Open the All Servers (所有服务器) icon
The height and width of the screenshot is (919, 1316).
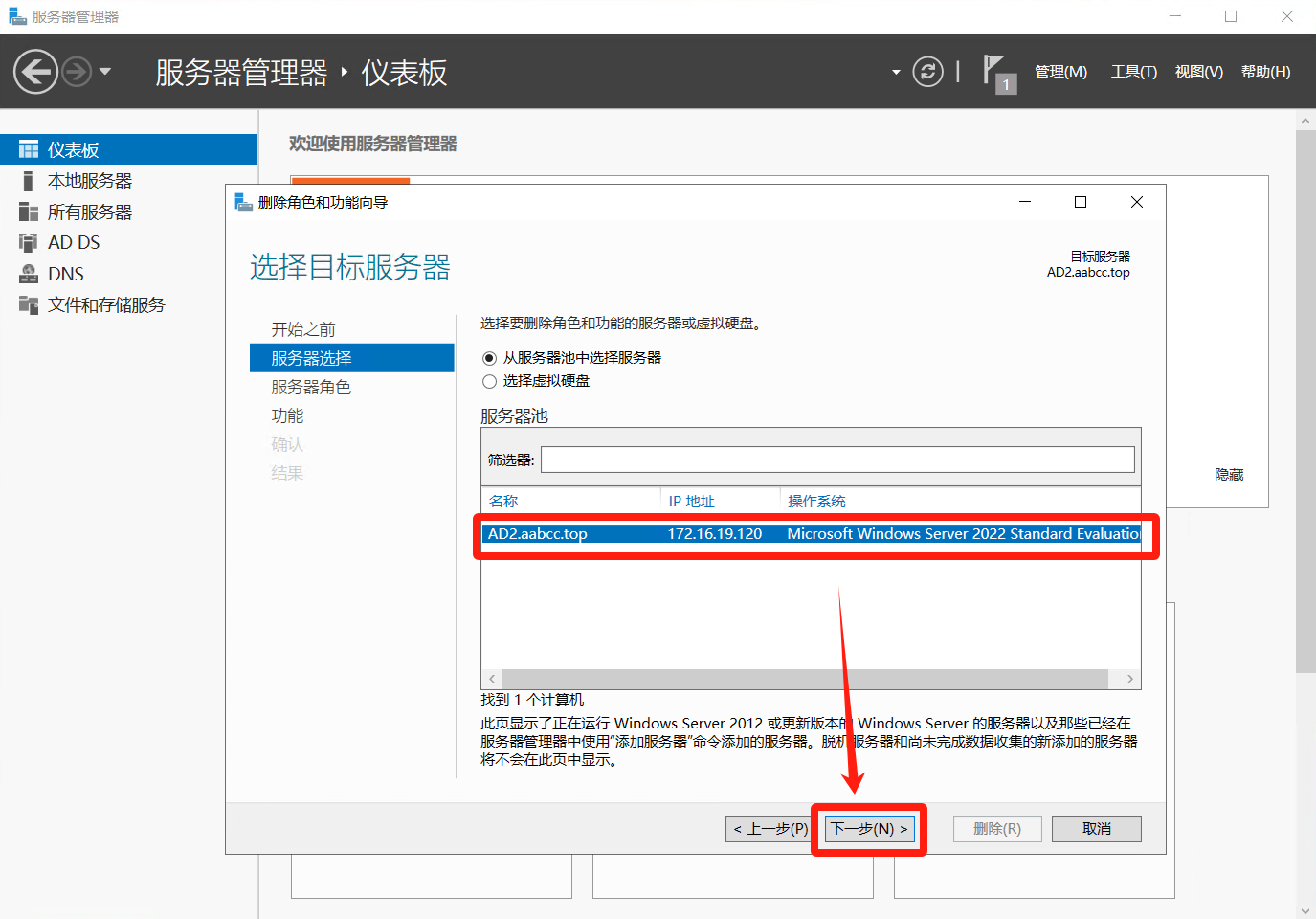[x=29, y=213]
